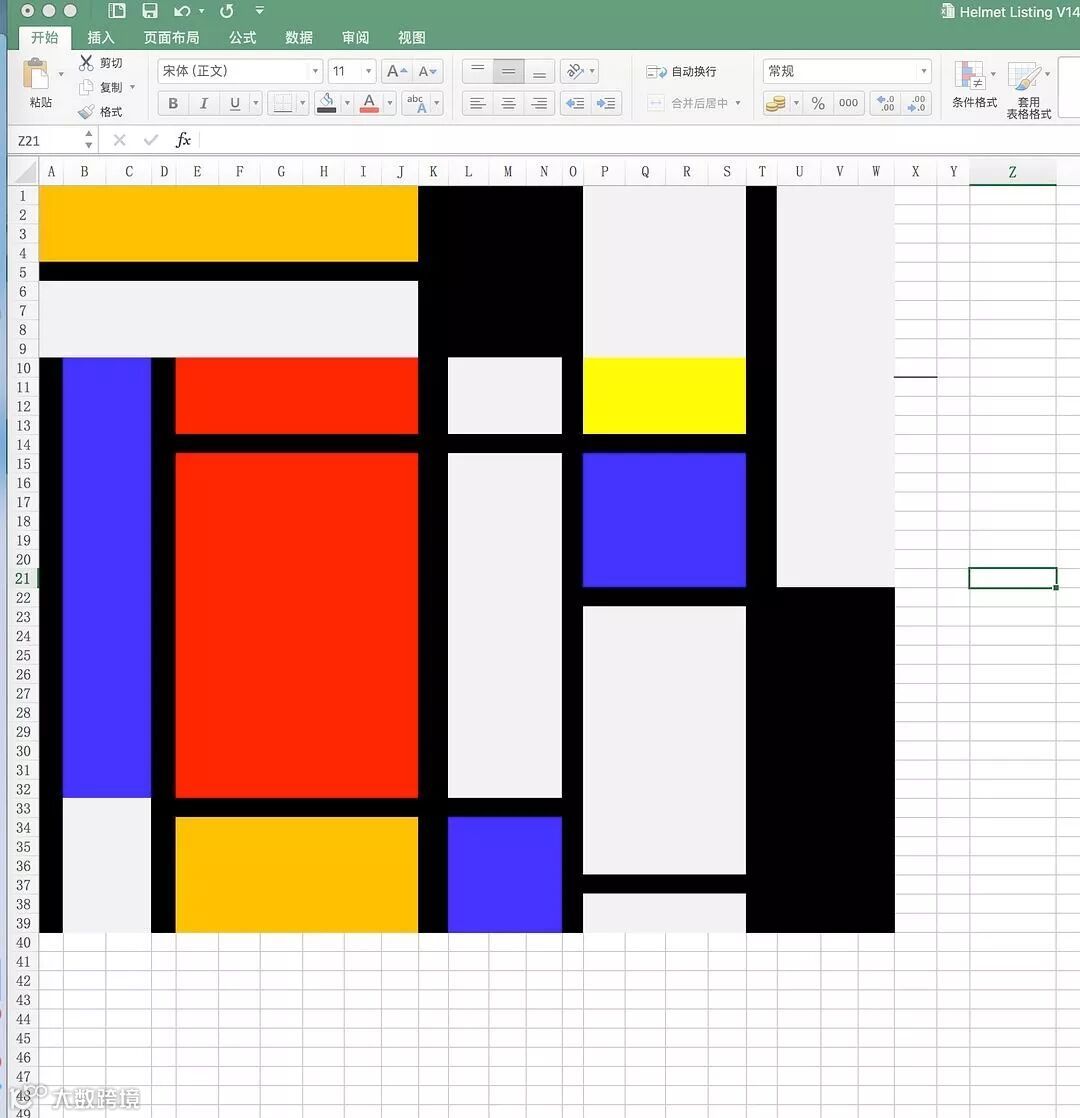Click the insert function fx icon
Viewport: 1080px width, 1118px height.
[x=183, y=140]
